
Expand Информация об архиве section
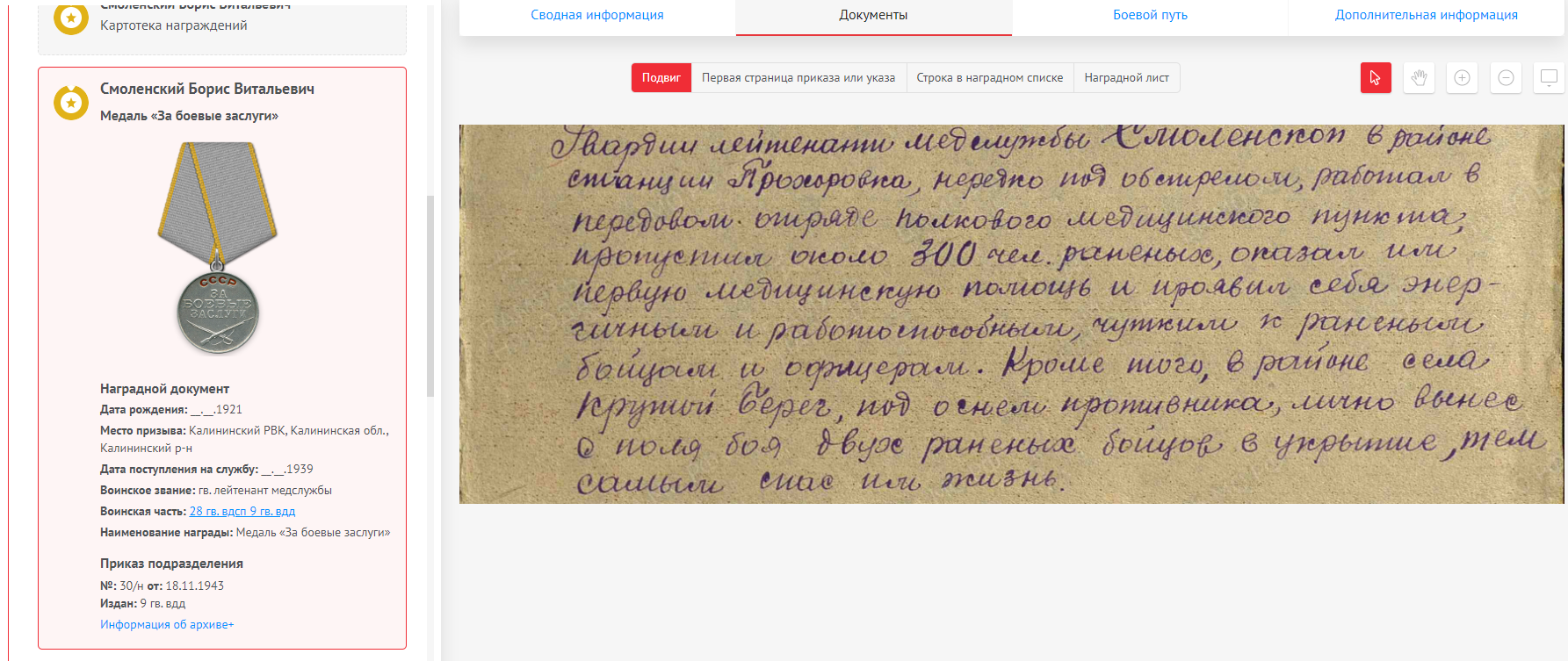pyautogui.click(x=167, y=625)
